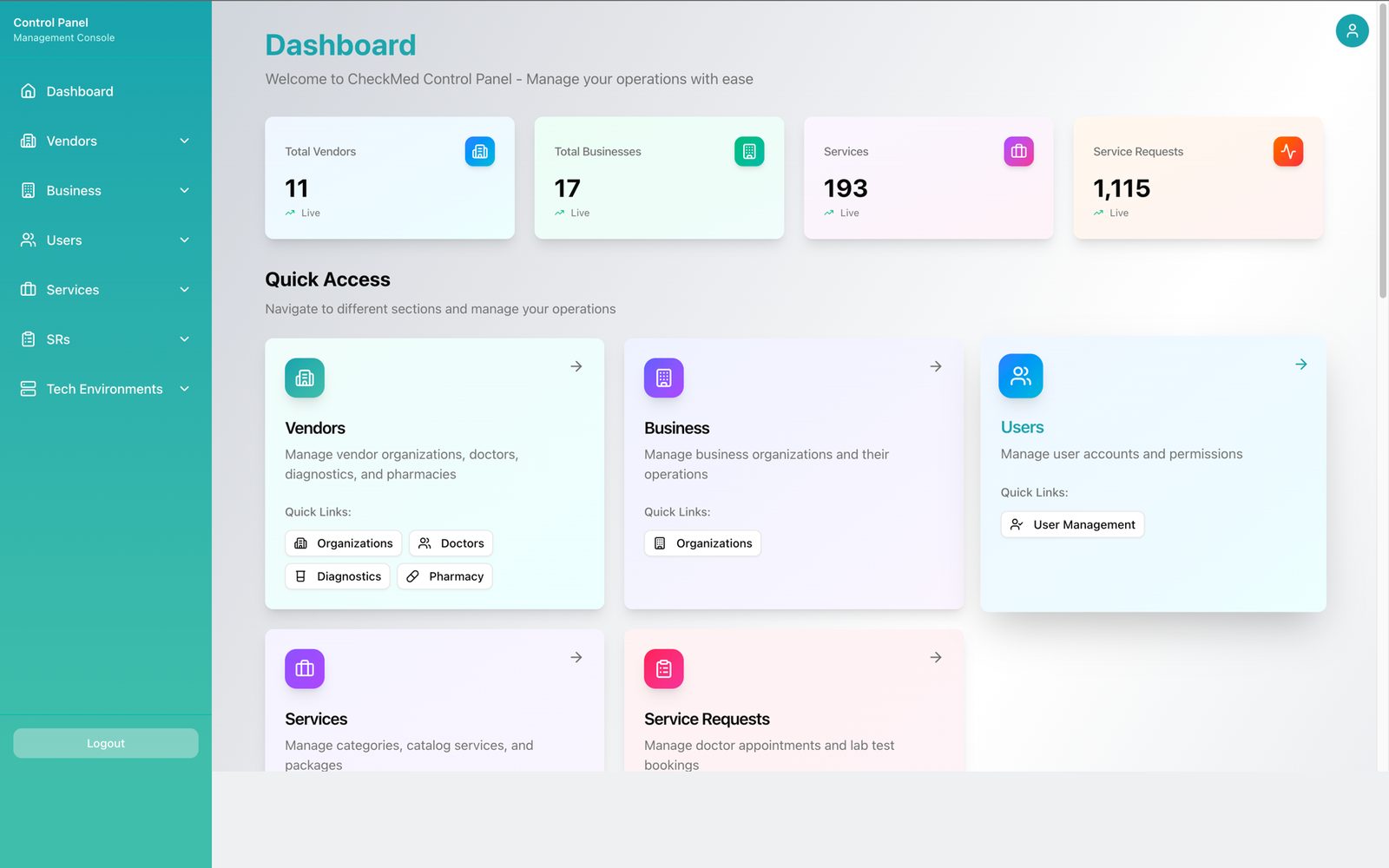This screenshot has height=868, width=1389.
Task: Expand the SRs sidebar chevron
Action: point(184,339)
